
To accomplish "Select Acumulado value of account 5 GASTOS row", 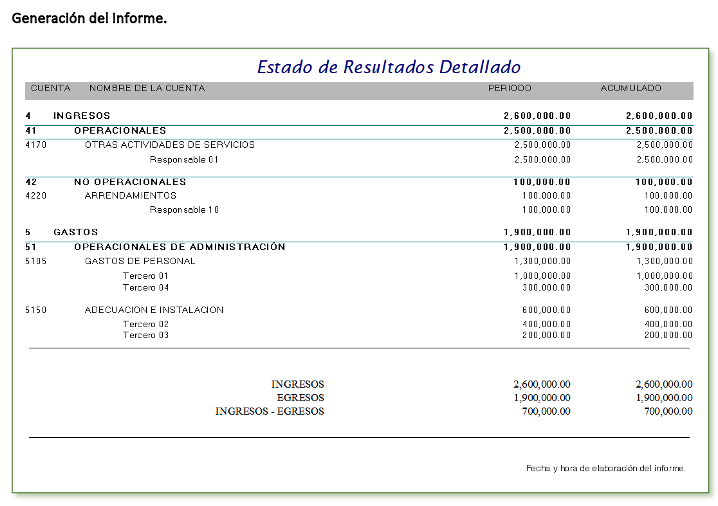I will 659,232.
